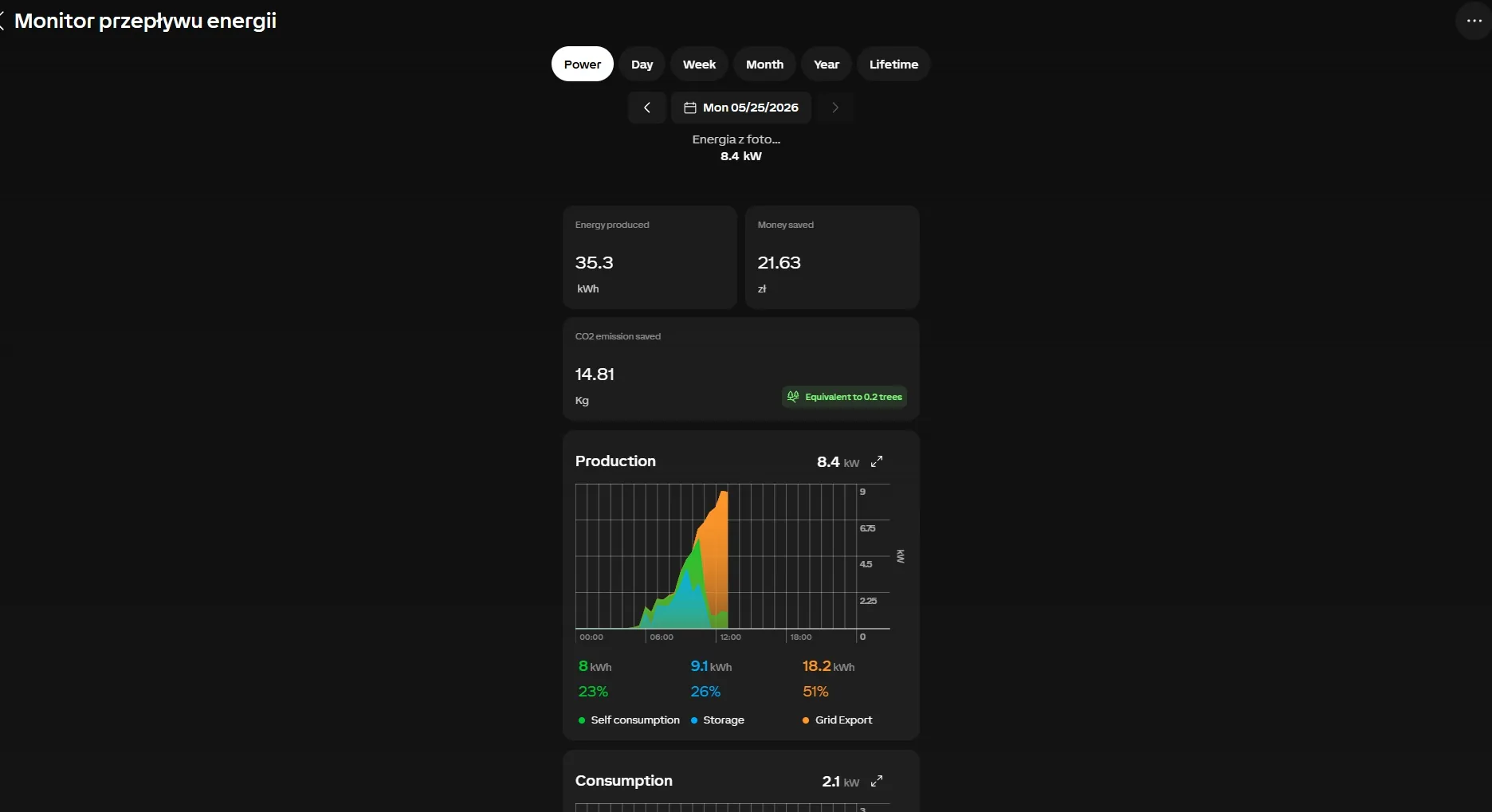Click the 6.75 y-axis label
The width and height of the screenshot is (1492, 812).
867,528
